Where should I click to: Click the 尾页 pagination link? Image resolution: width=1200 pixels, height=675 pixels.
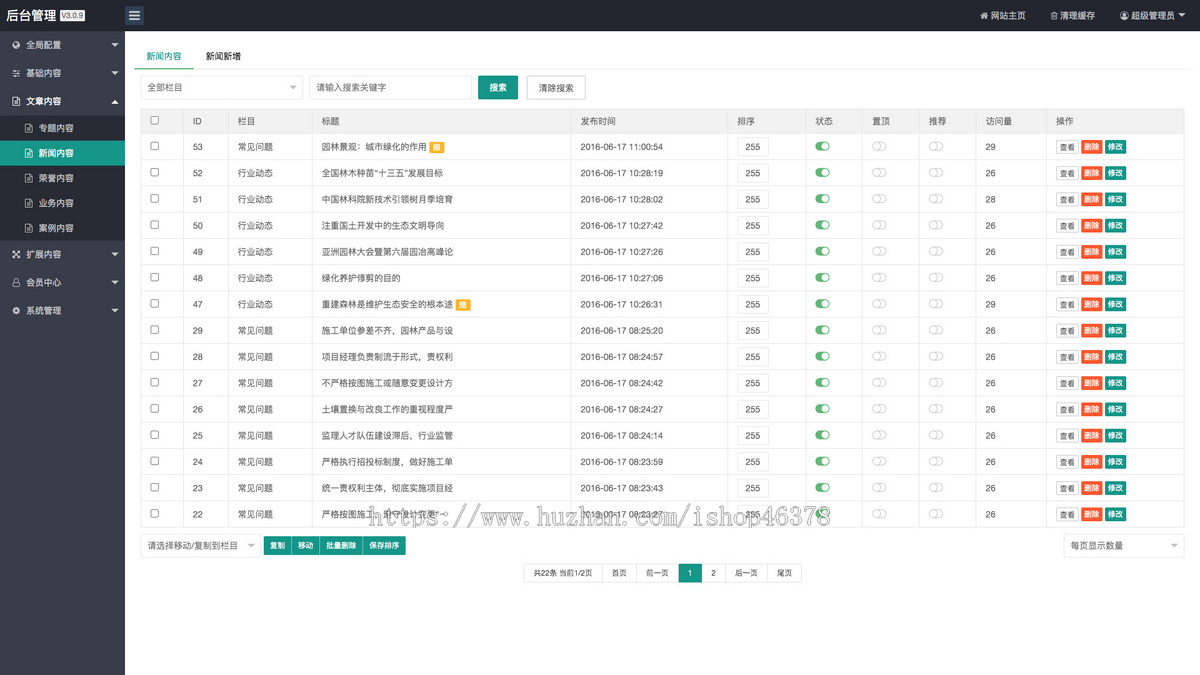point(784,573)
